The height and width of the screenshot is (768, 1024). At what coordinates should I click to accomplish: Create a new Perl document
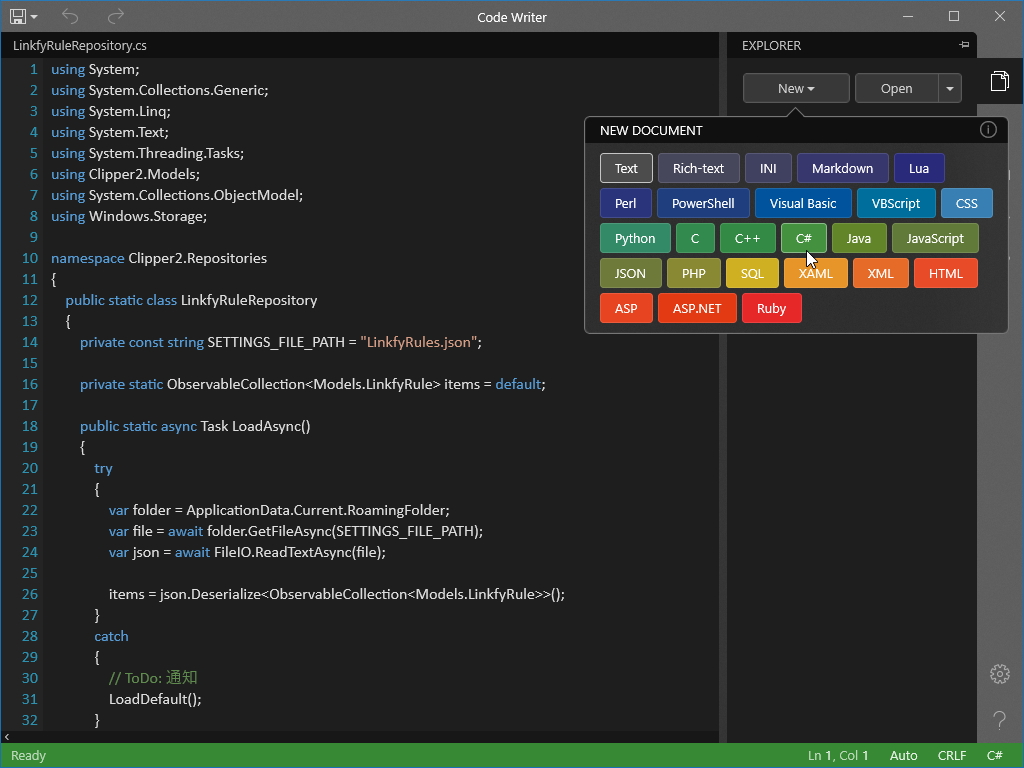tap(626, 203)
